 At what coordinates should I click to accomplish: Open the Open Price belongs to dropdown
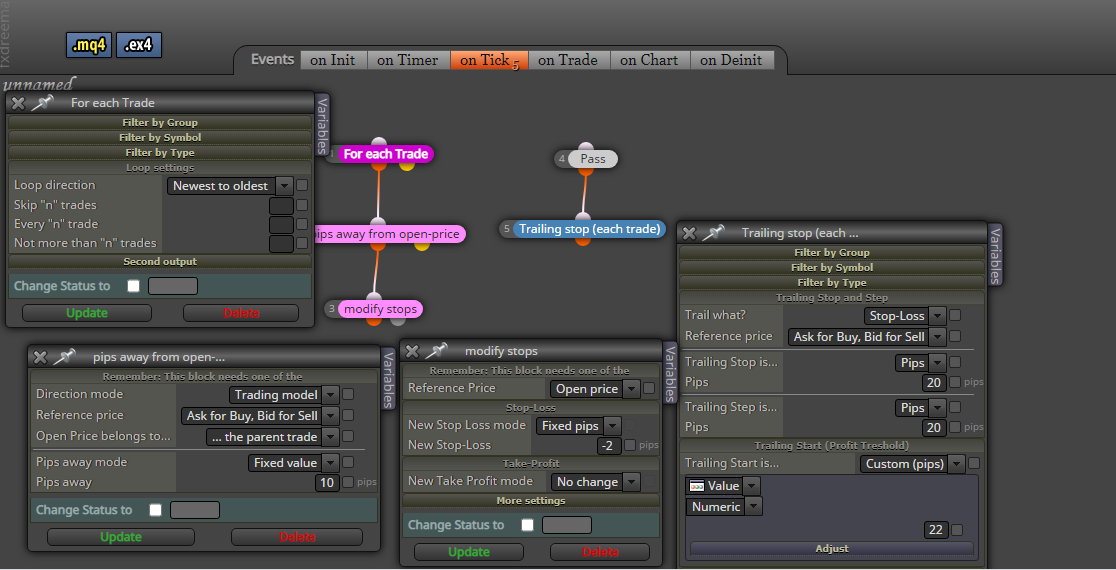pos(273,437)
